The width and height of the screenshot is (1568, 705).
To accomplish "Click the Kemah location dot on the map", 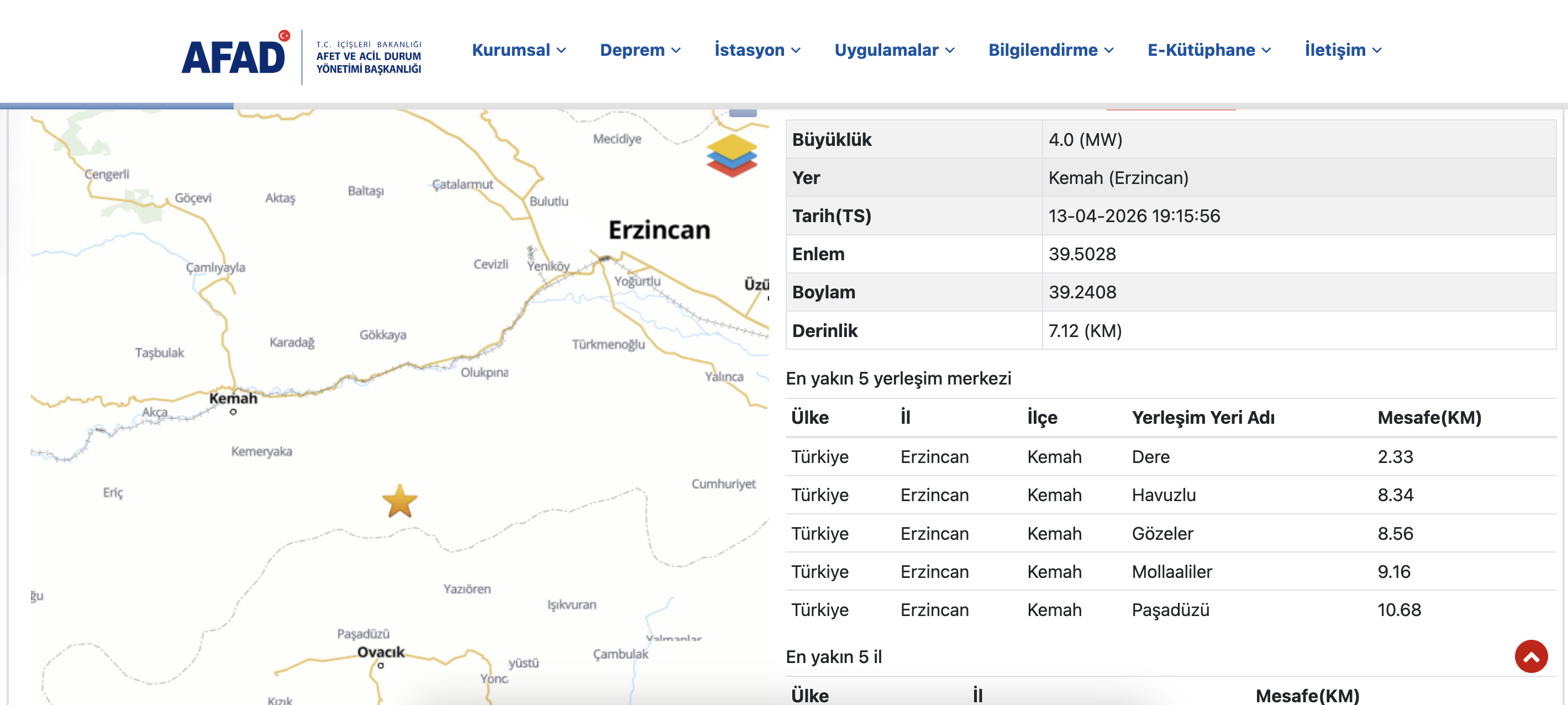I will (233, 413).
